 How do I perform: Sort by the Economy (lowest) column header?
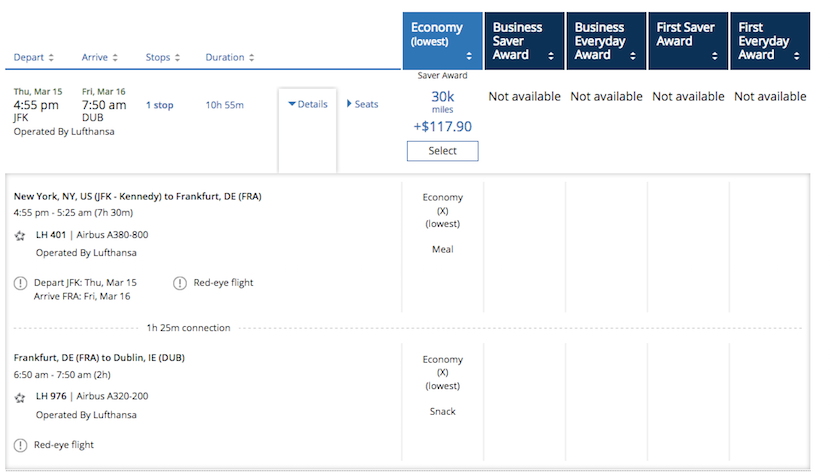pyautogui.click(x=442, y=41)
